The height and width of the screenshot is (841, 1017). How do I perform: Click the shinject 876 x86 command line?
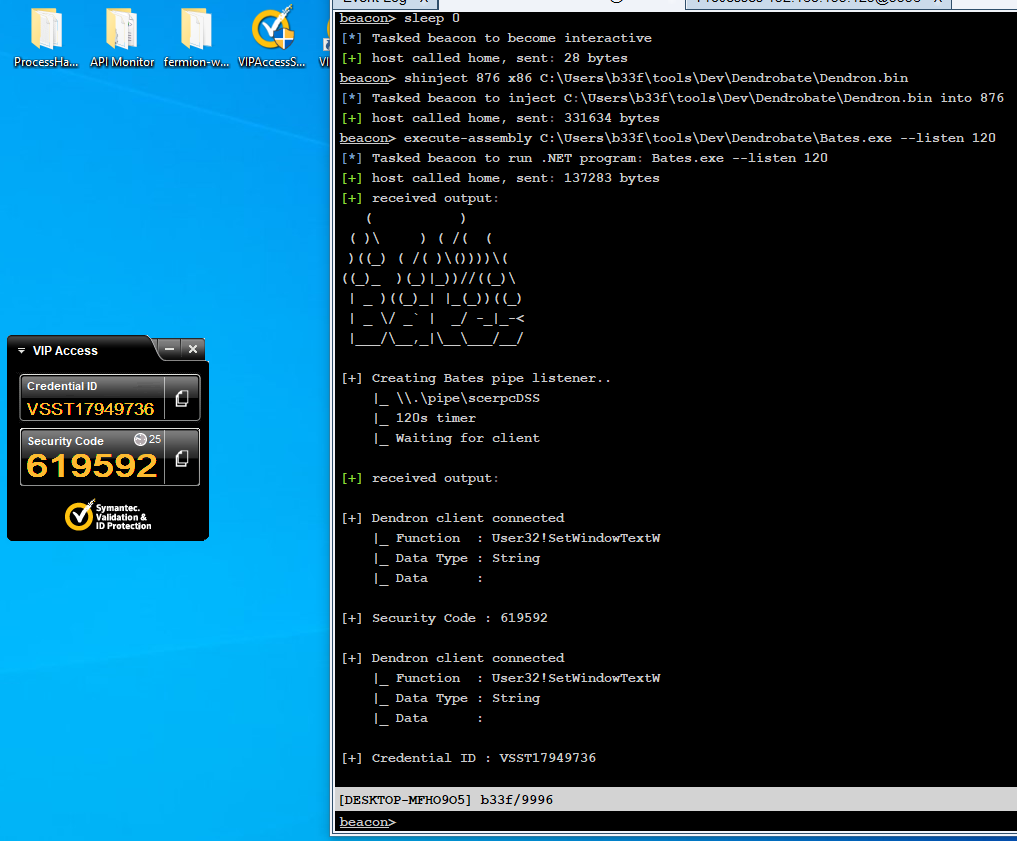[x=624, y=78]
